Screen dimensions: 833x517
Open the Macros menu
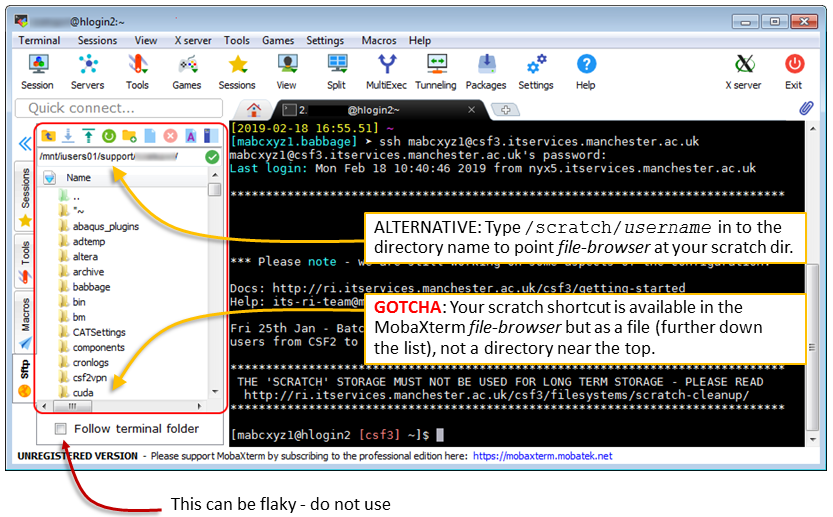[379, 40]
